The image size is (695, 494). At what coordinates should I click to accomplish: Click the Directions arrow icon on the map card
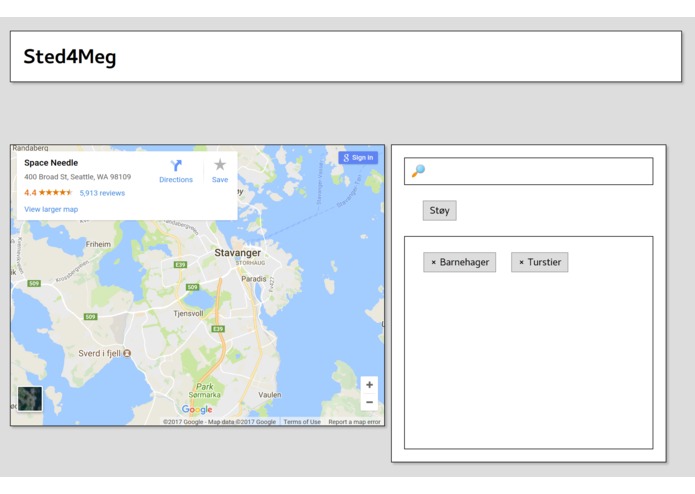[x=176, y=166]
